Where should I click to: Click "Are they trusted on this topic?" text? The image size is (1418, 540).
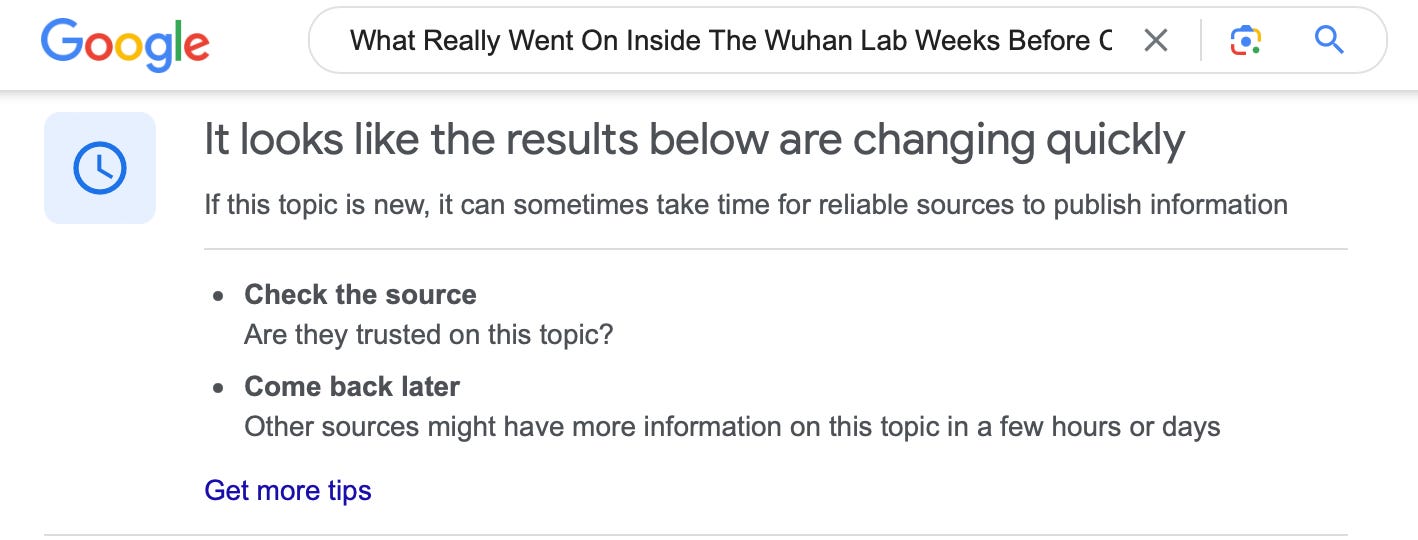[428, 334]
